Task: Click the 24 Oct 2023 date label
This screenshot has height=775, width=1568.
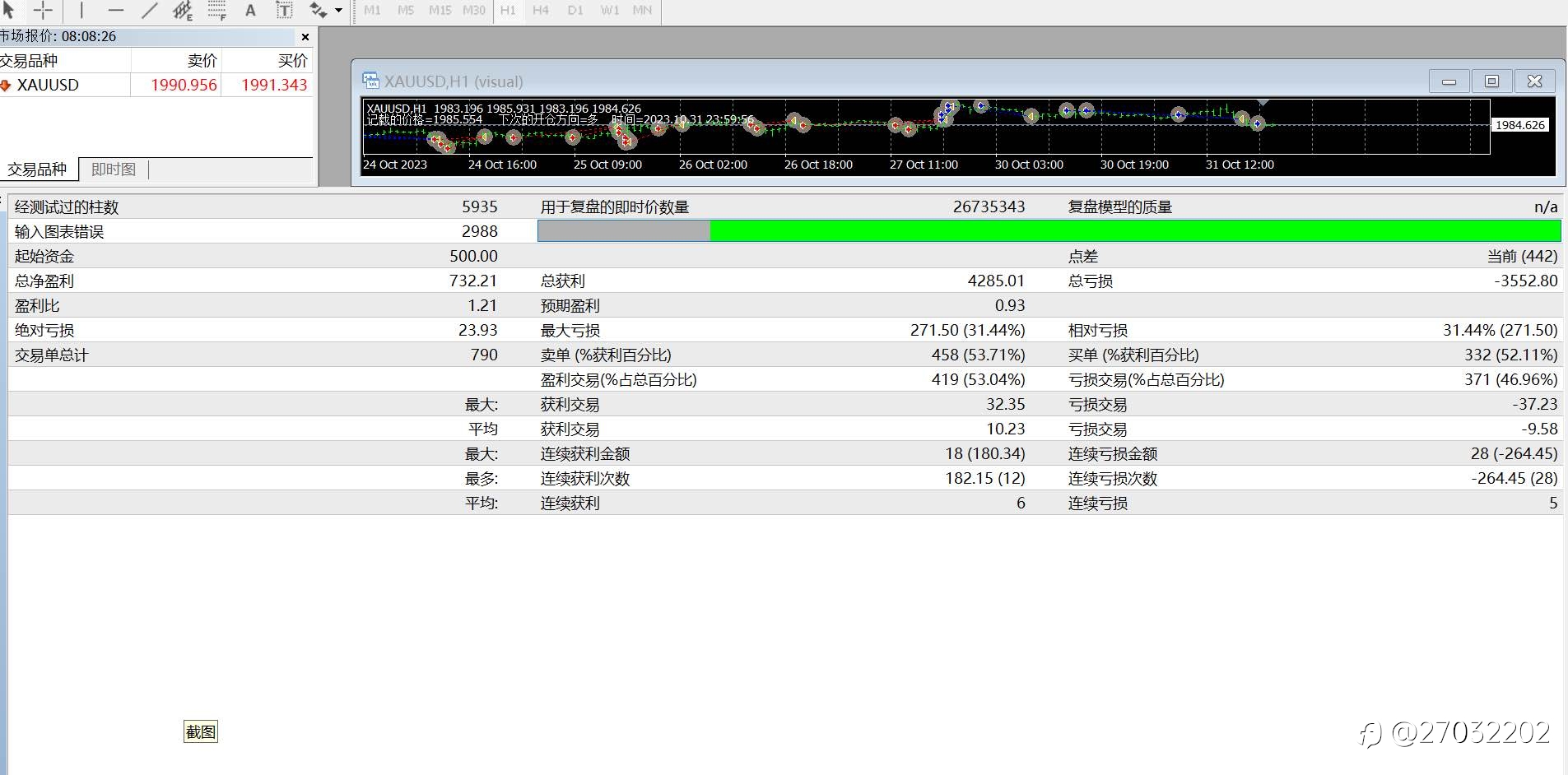Action: tap(395, 165)
